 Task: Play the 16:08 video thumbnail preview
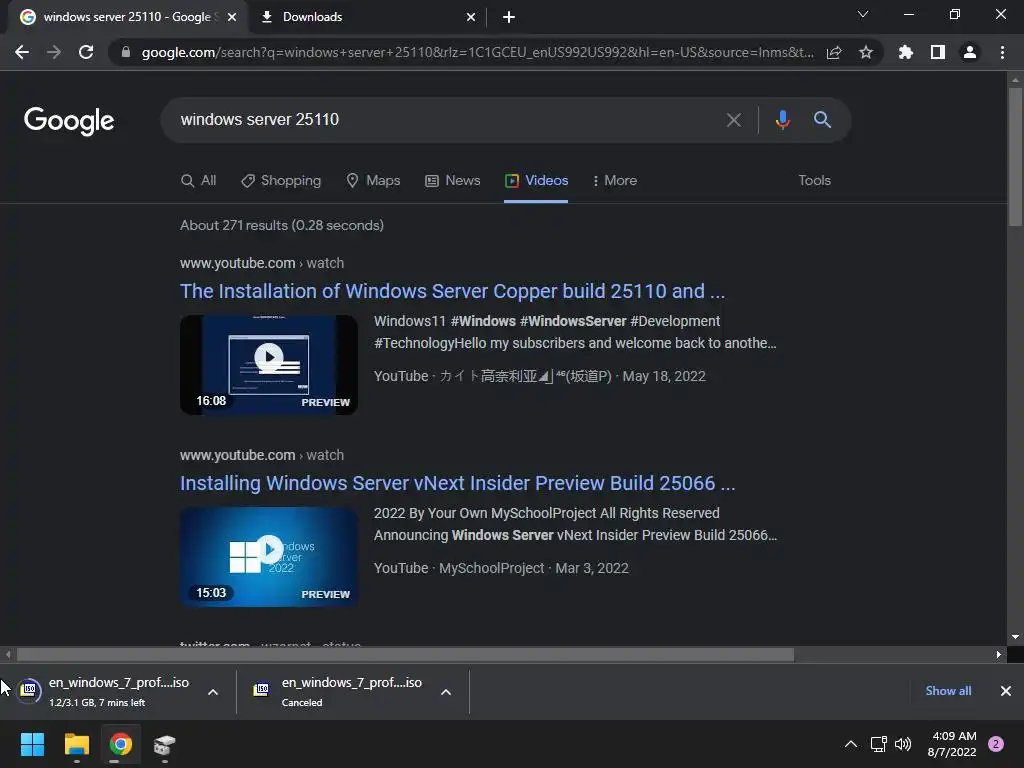(269, 364)
